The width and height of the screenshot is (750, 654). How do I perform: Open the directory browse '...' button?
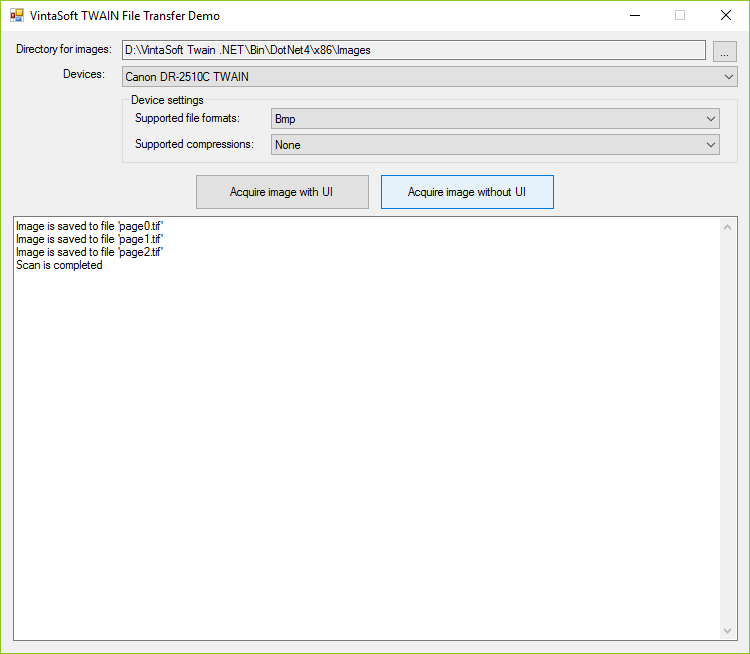coord(725,50)
